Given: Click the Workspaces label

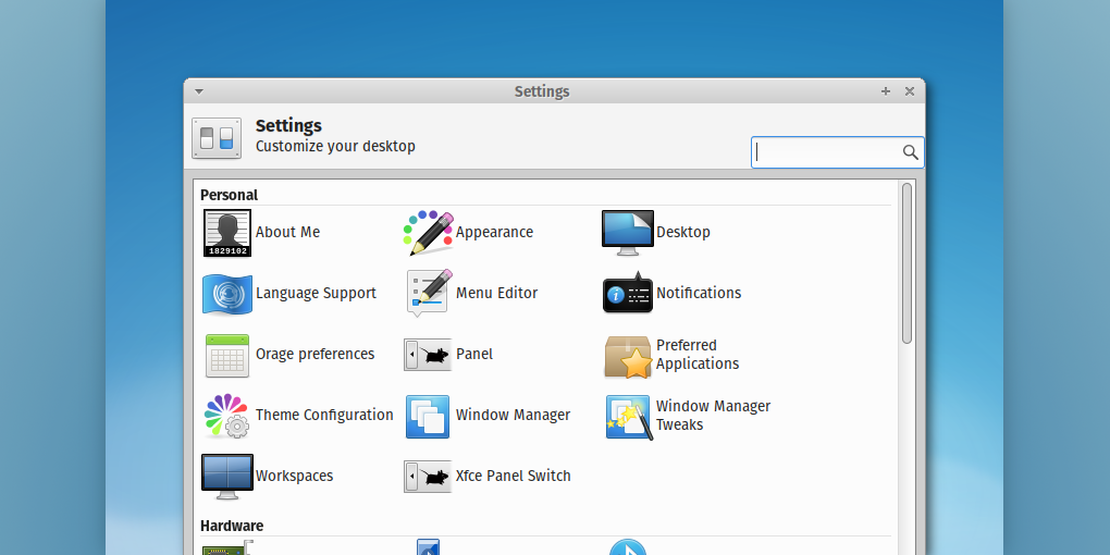Looking at the screenshot, I should 294,476.
